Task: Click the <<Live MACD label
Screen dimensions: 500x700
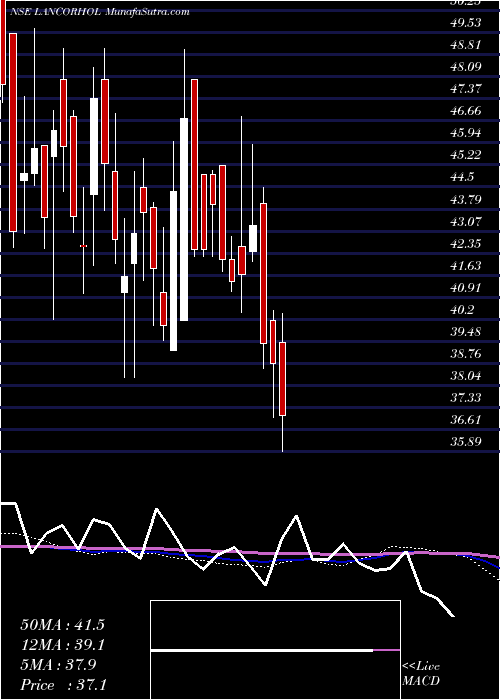Action: pos(421,673)
